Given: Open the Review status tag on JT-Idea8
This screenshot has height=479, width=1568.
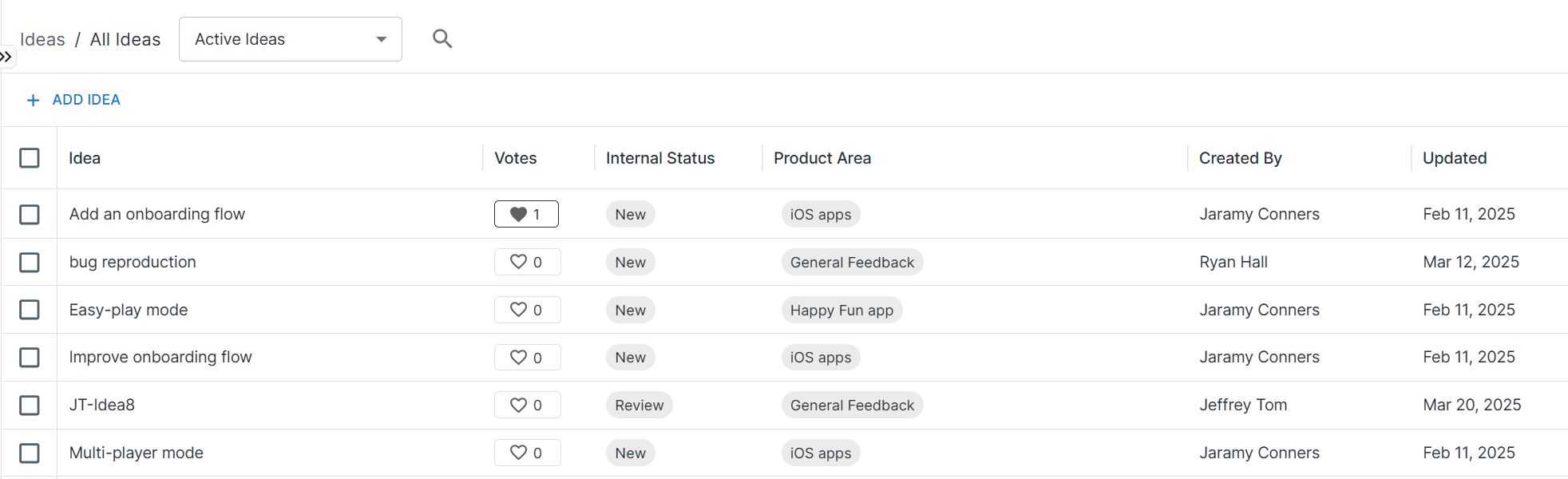Looking at the screenshot, I should pos(639,405).
